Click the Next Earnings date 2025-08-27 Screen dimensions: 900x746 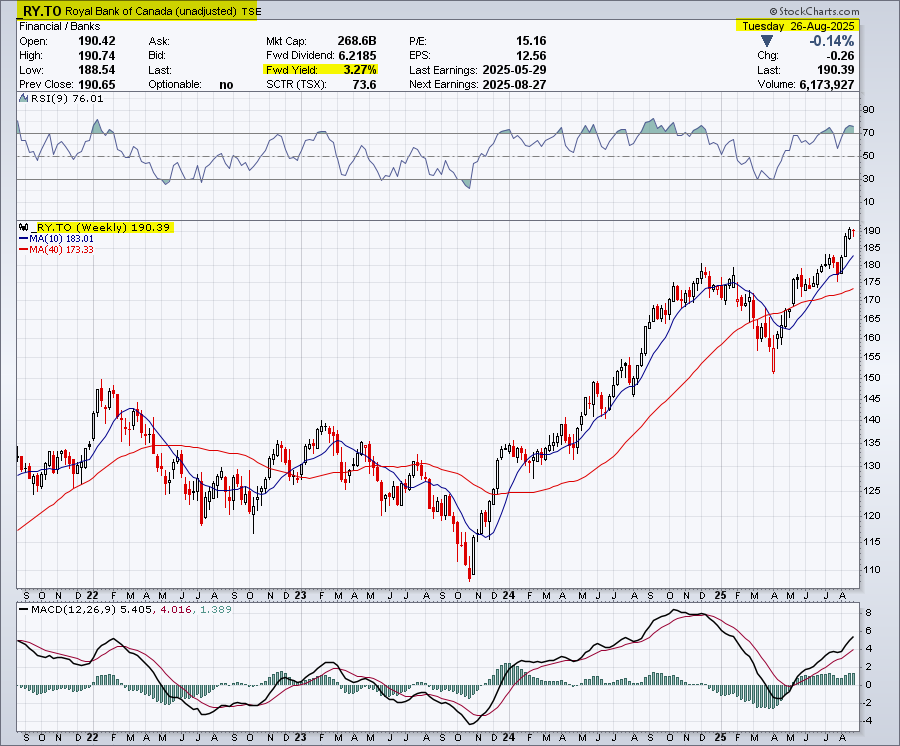click(x=514, y=84)
